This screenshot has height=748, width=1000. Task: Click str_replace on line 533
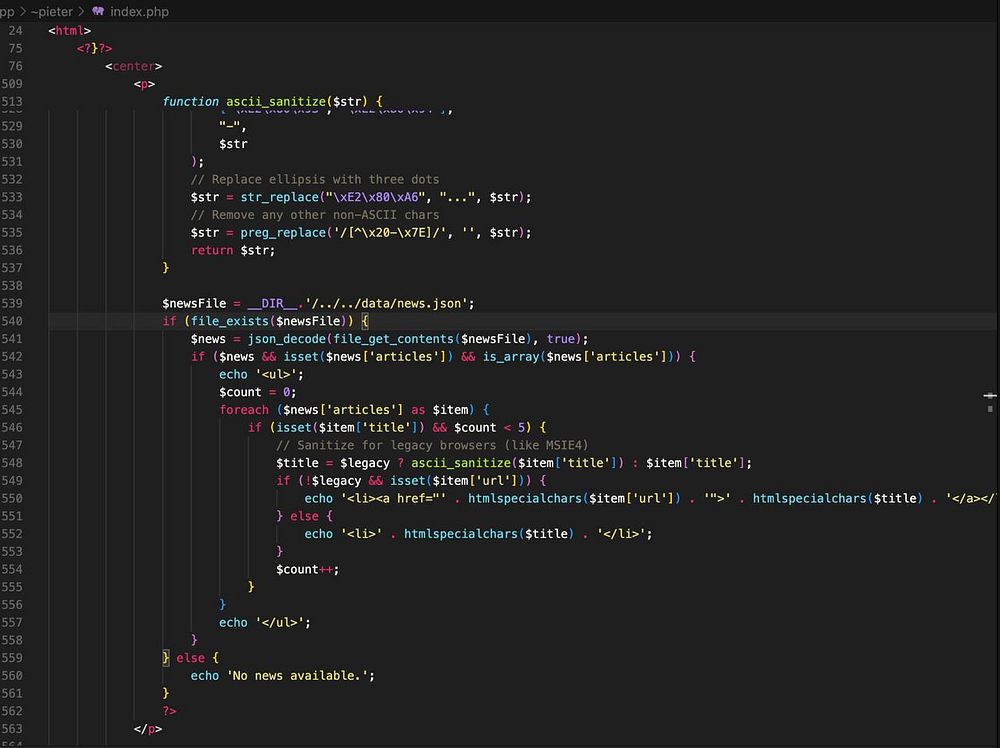point(279,198)
